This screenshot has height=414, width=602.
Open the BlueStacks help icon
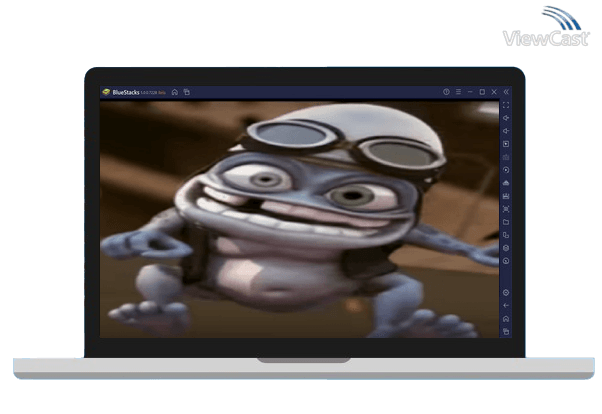pyautogui.click(x=446, y=92)
